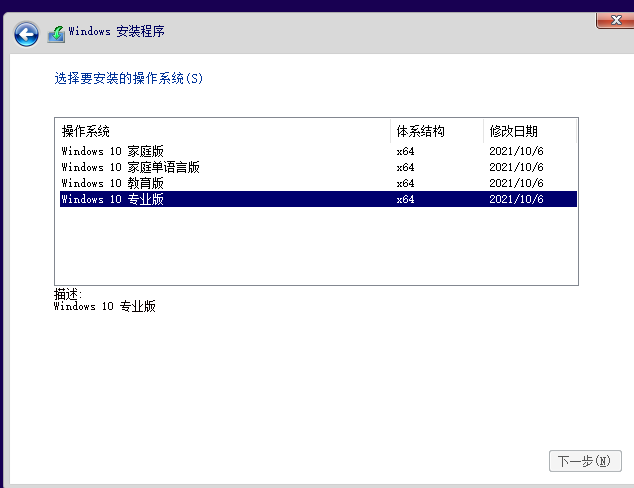Click the Windows Setup installer icon
Viewport: 634px width, 488px height.
click(x=56, y=34)
